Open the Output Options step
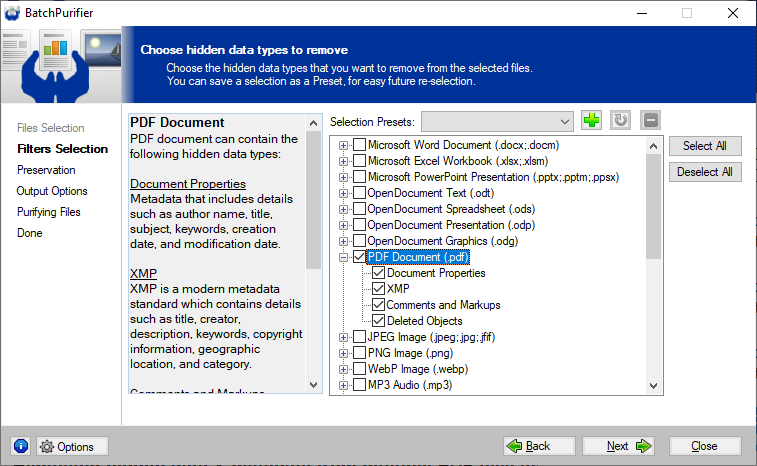The image size is (757, 466). (x=52, y=191)
